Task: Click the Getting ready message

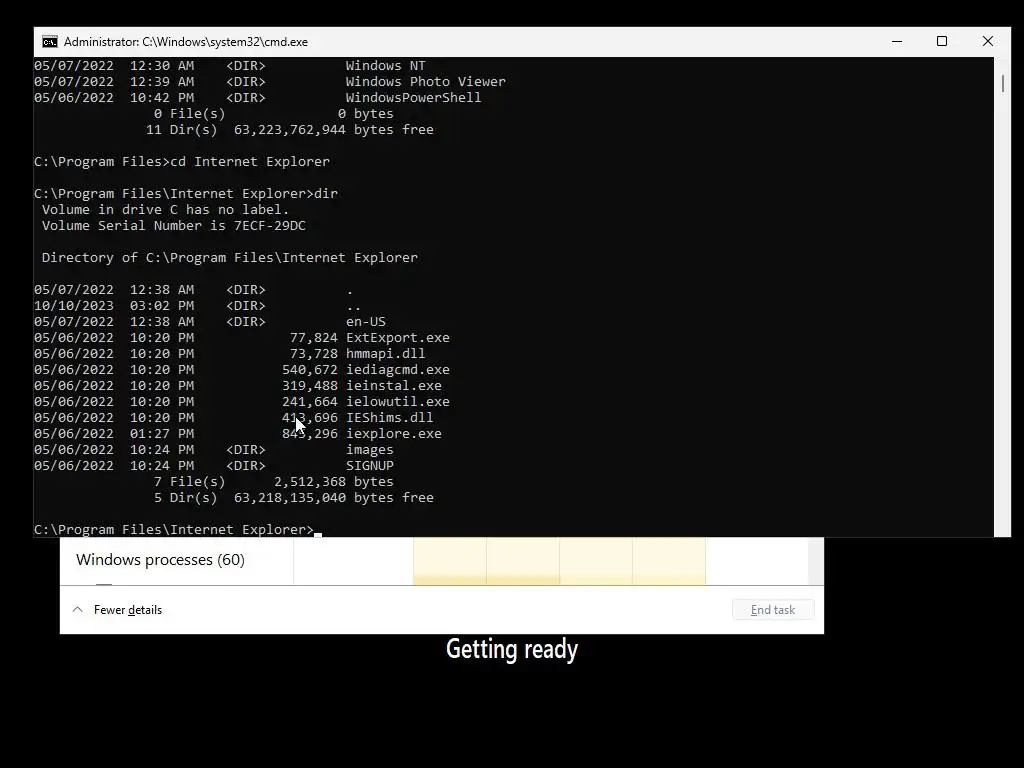Action: [x=512, y=649]
